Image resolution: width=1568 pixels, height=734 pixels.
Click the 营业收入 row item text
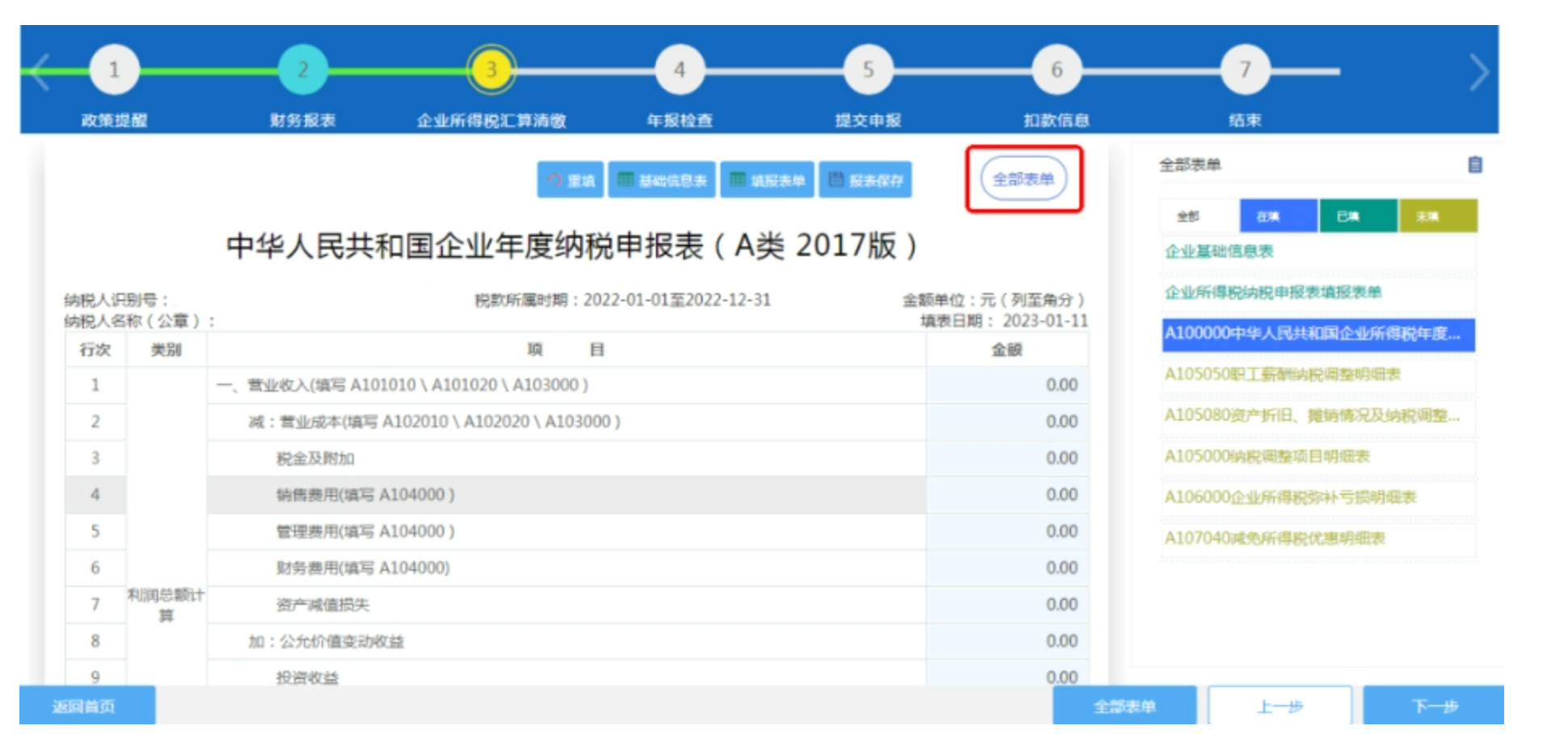pos(402,385)
